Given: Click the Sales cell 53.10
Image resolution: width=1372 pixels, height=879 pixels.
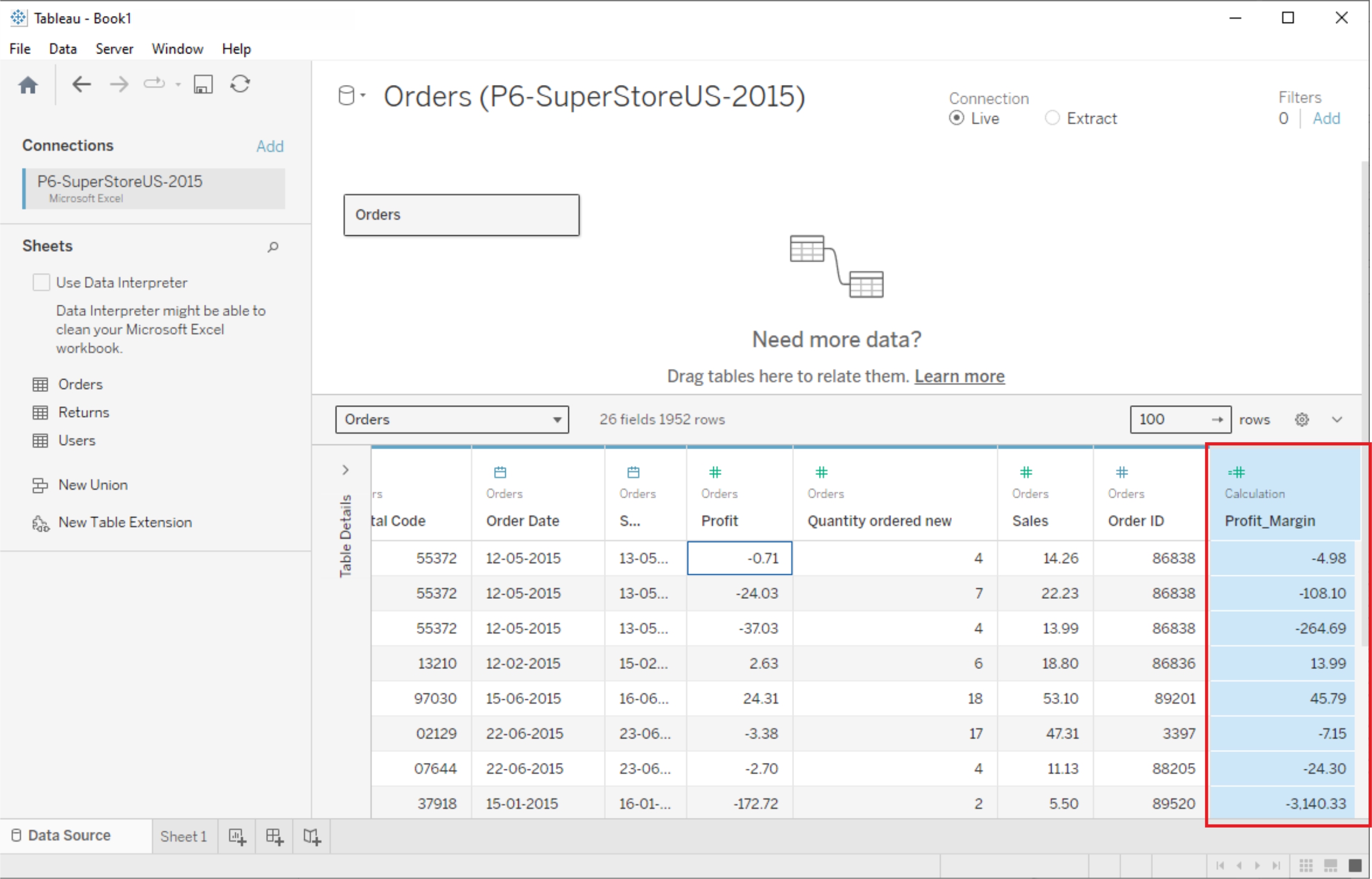Looking at the screenshot, I should [x=1045, y=698].
